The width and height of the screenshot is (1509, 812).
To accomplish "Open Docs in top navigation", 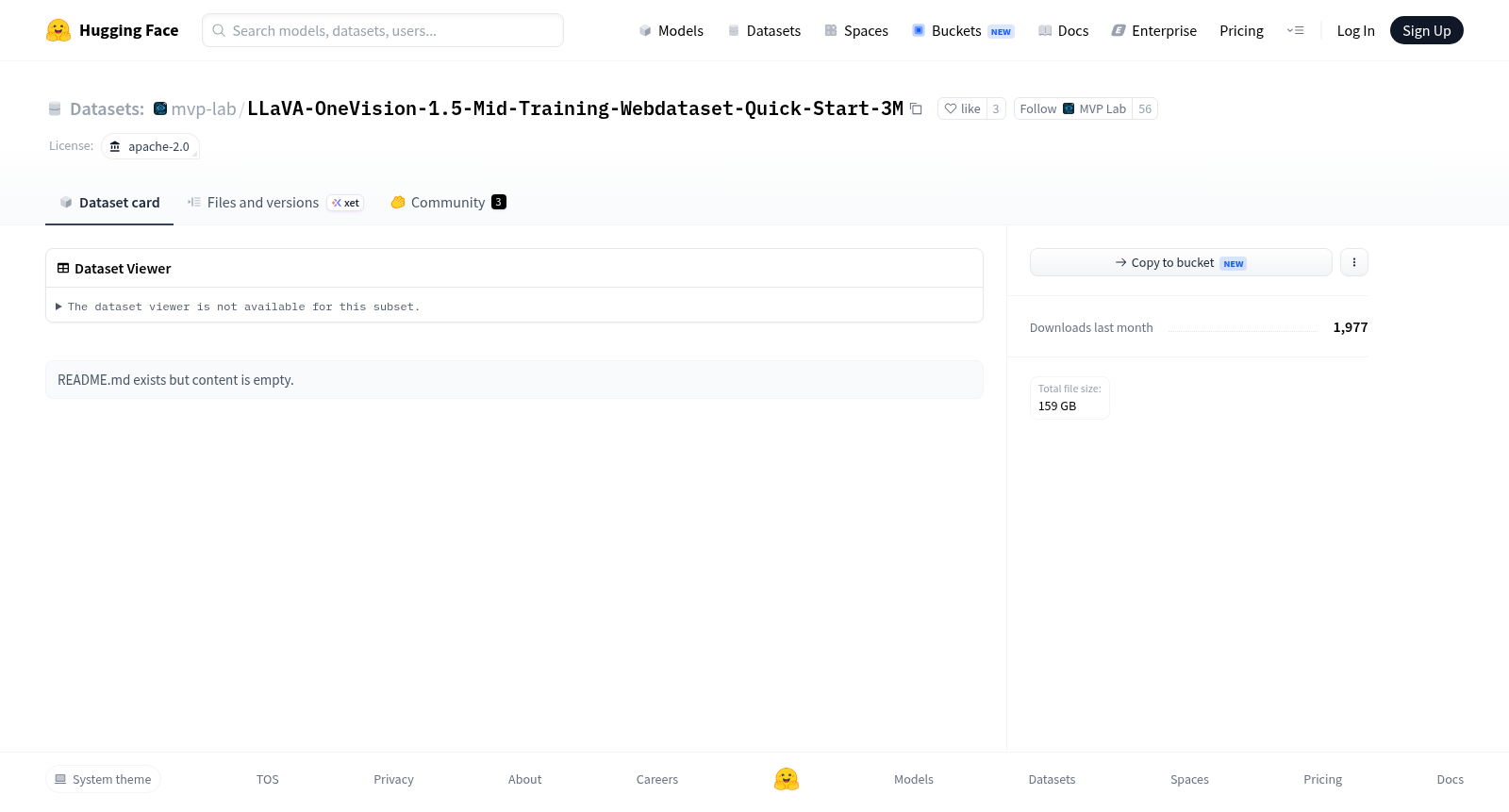I will tap(1064, 30).
